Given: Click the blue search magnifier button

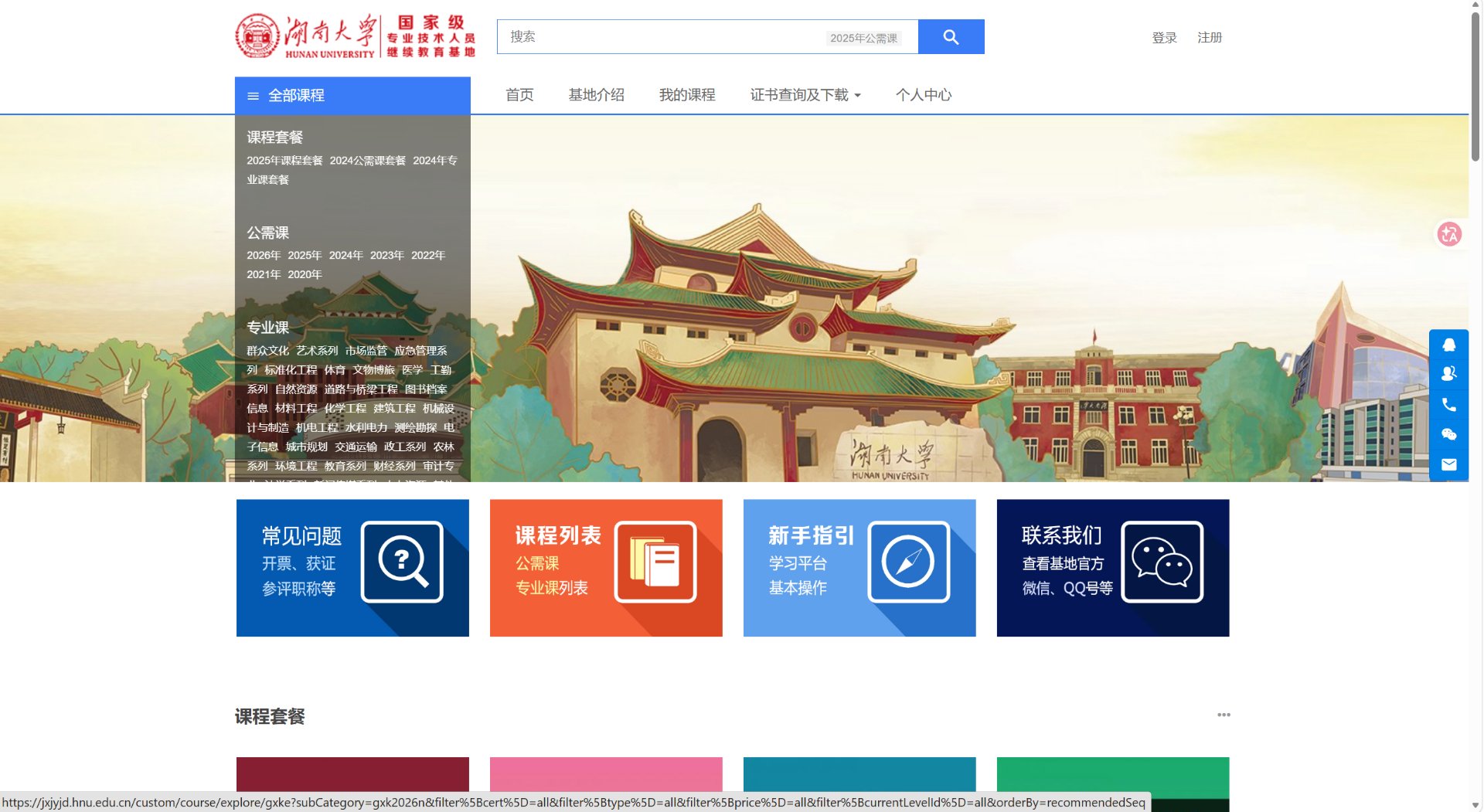Looking at the screenshot, I should [951, 37].
